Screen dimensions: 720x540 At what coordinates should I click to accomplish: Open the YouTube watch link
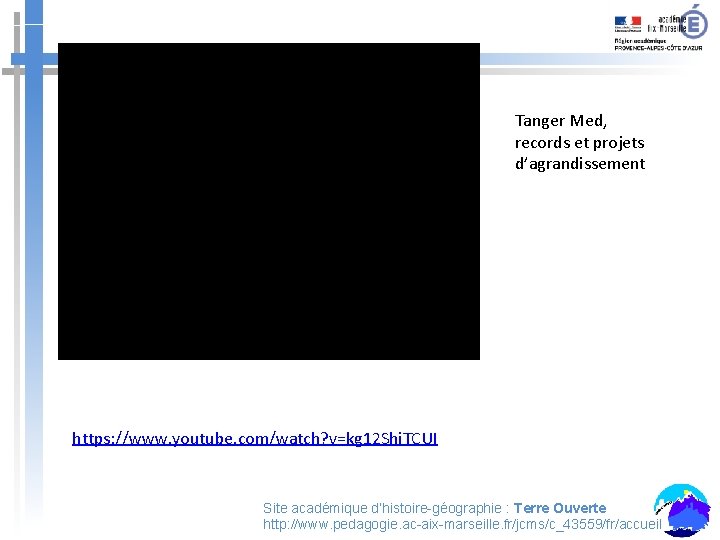(255, 439)
